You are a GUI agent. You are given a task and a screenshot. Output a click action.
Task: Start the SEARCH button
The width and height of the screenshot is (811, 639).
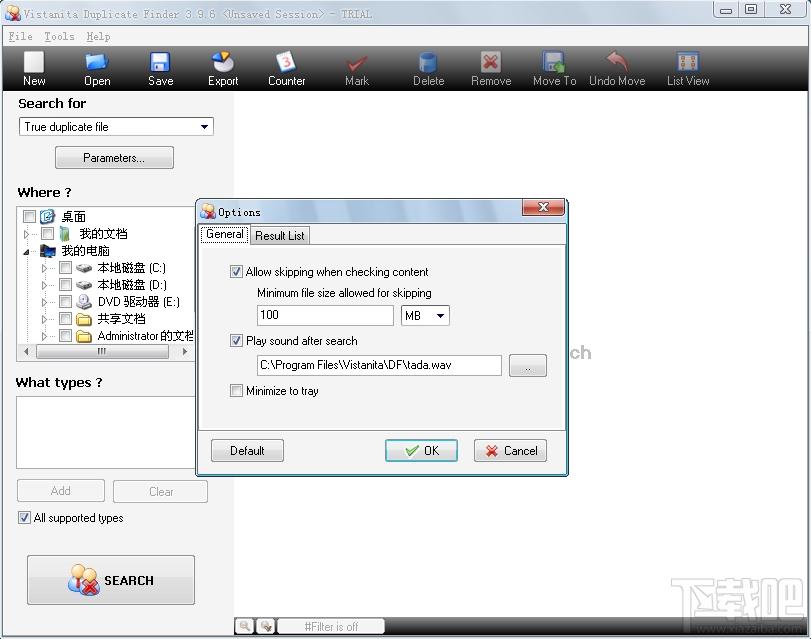111,580
